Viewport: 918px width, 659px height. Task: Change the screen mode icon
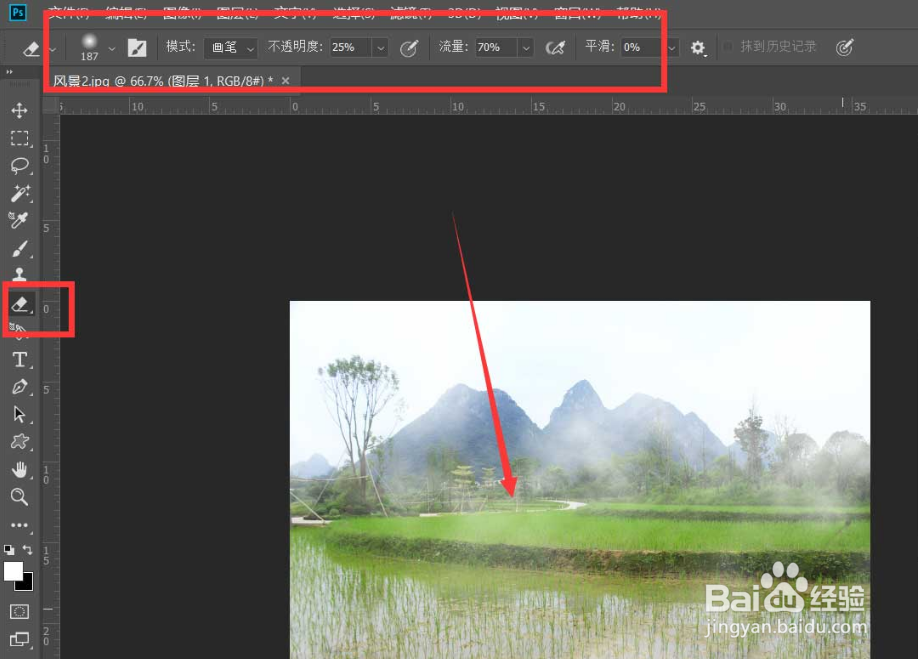19,639
